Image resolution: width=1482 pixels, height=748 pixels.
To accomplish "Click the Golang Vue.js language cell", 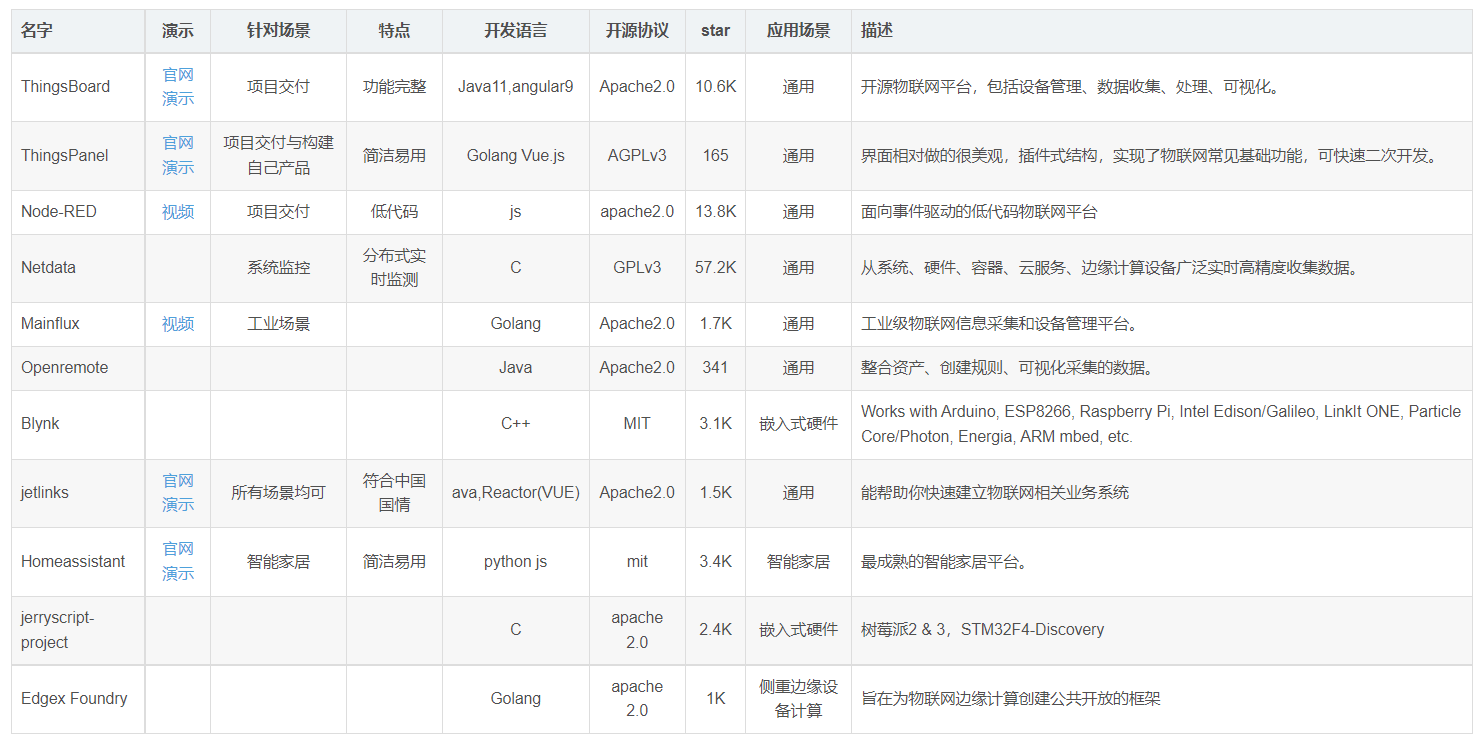I will click(516, 155).
